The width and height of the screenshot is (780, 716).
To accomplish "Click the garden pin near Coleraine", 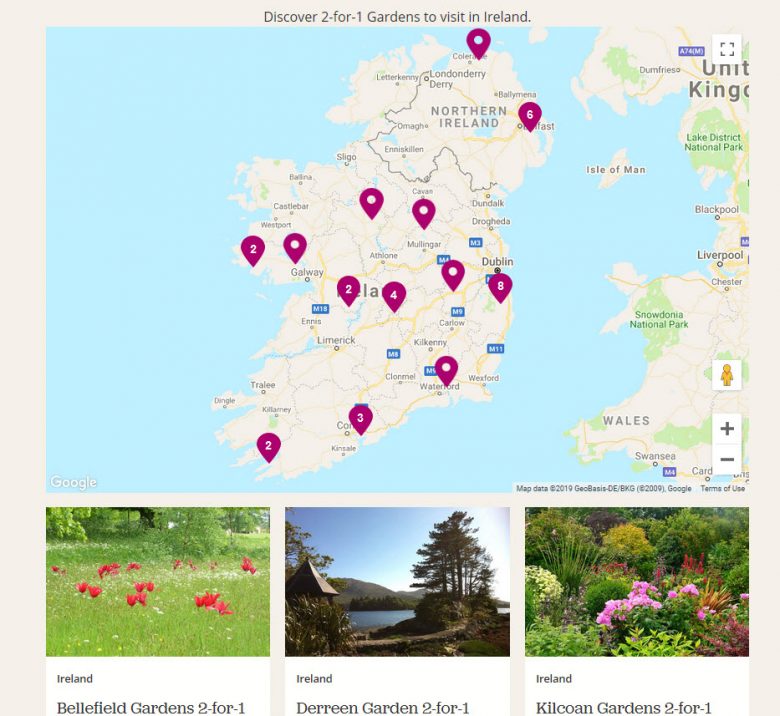I will (479, 43).
